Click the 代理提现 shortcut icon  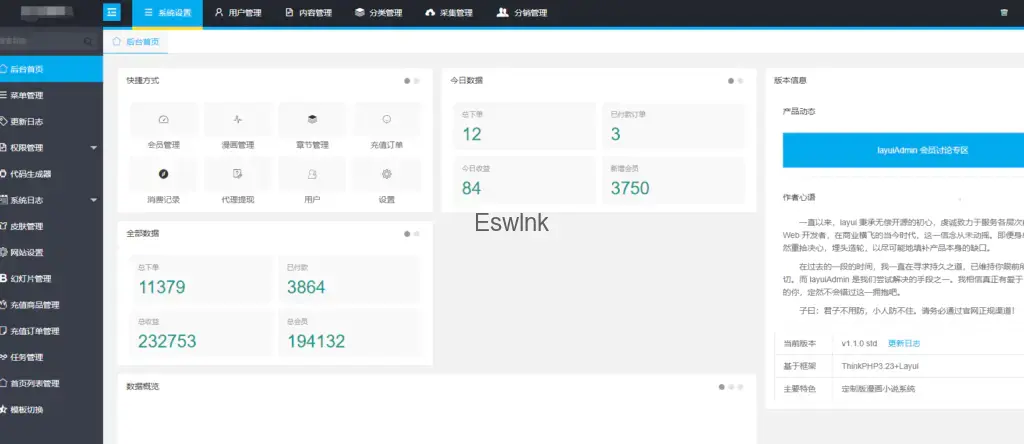[x=238, y=174]
